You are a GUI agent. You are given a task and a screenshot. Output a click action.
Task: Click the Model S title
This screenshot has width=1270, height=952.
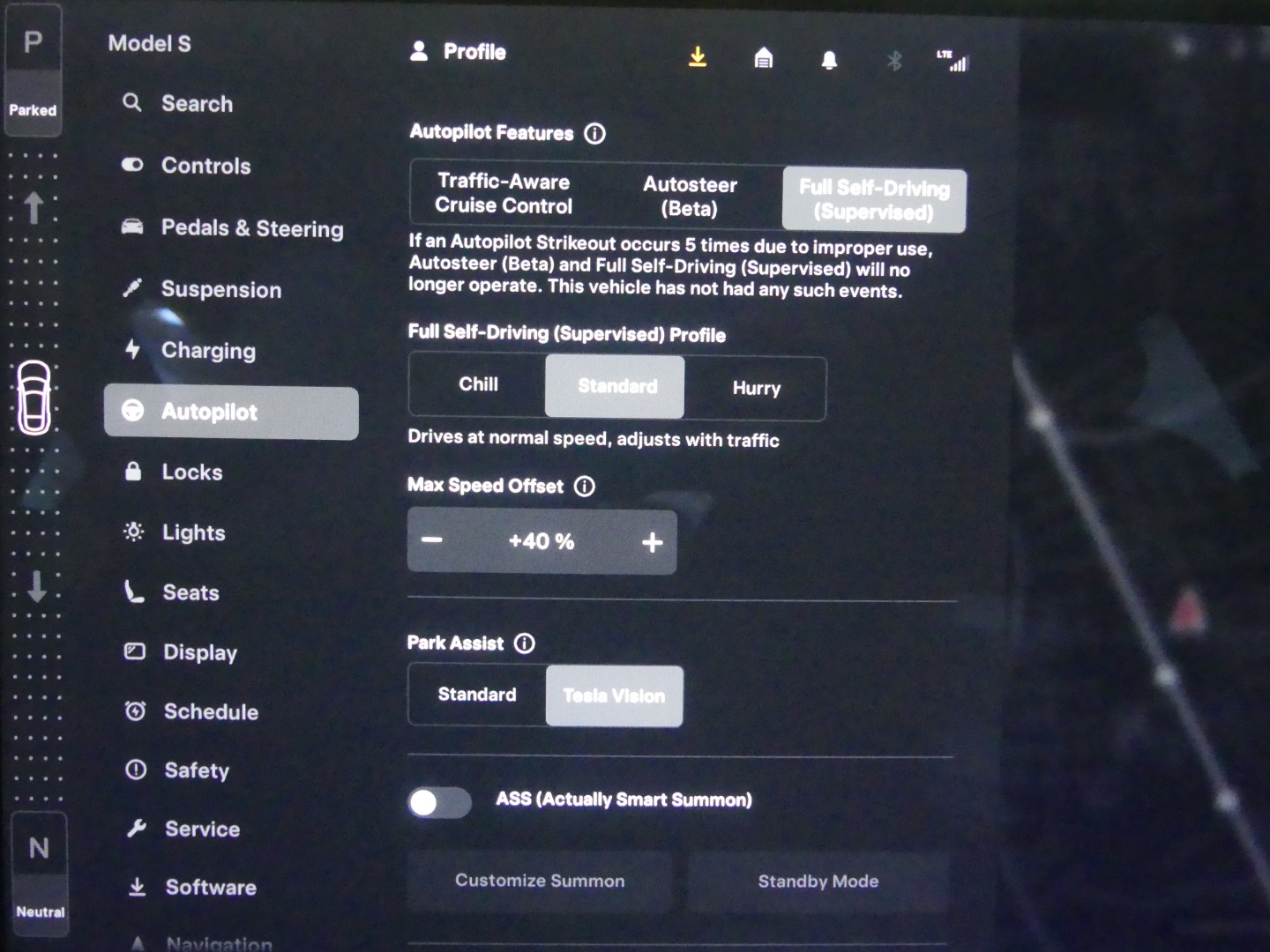[x=149, y=43]
